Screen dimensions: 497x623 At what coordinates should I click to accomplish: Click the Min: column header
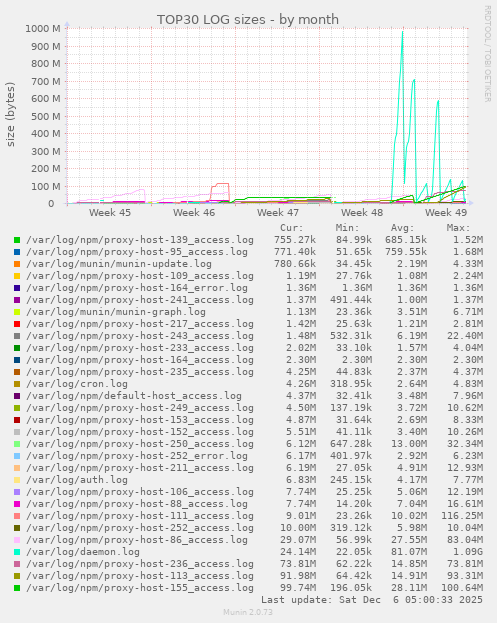(347, 228)
